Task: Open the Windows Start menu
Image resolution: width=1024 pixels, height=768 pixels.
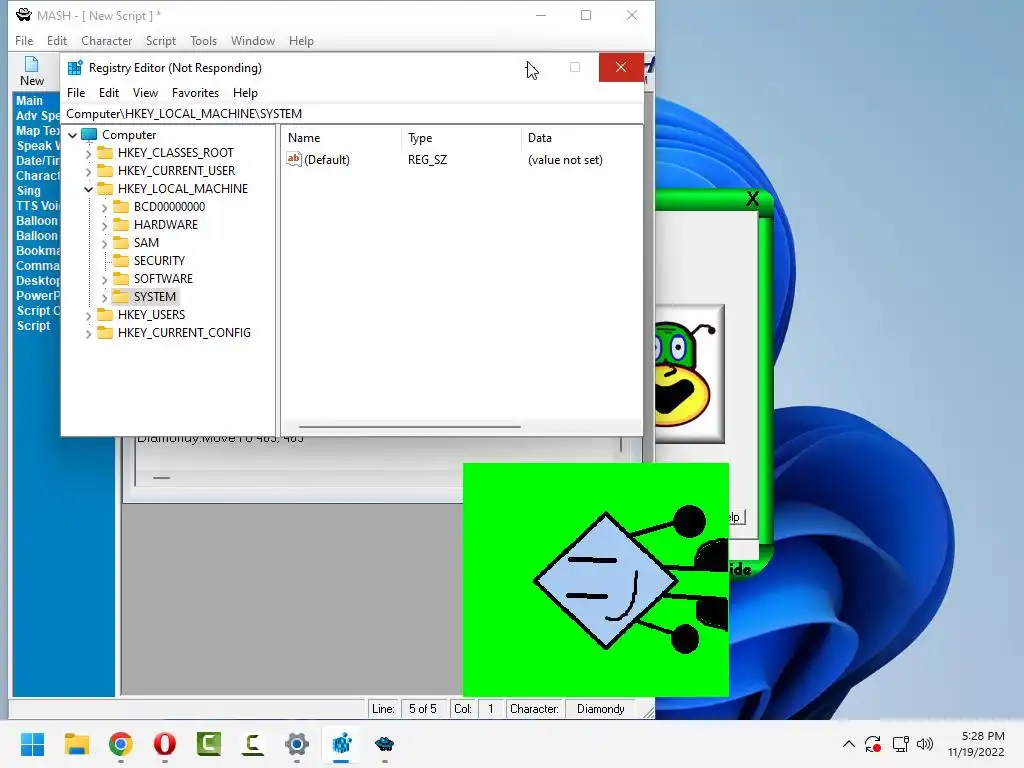Action: [32, 744]
